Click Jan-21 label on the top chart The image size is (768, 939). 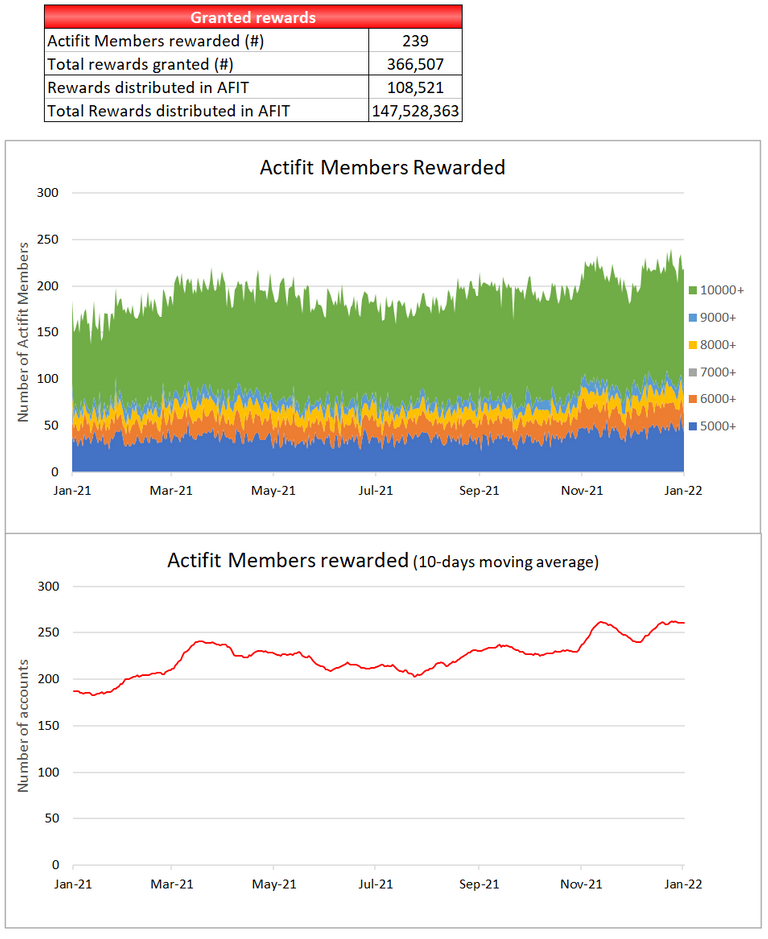click(x=72, y=490)
